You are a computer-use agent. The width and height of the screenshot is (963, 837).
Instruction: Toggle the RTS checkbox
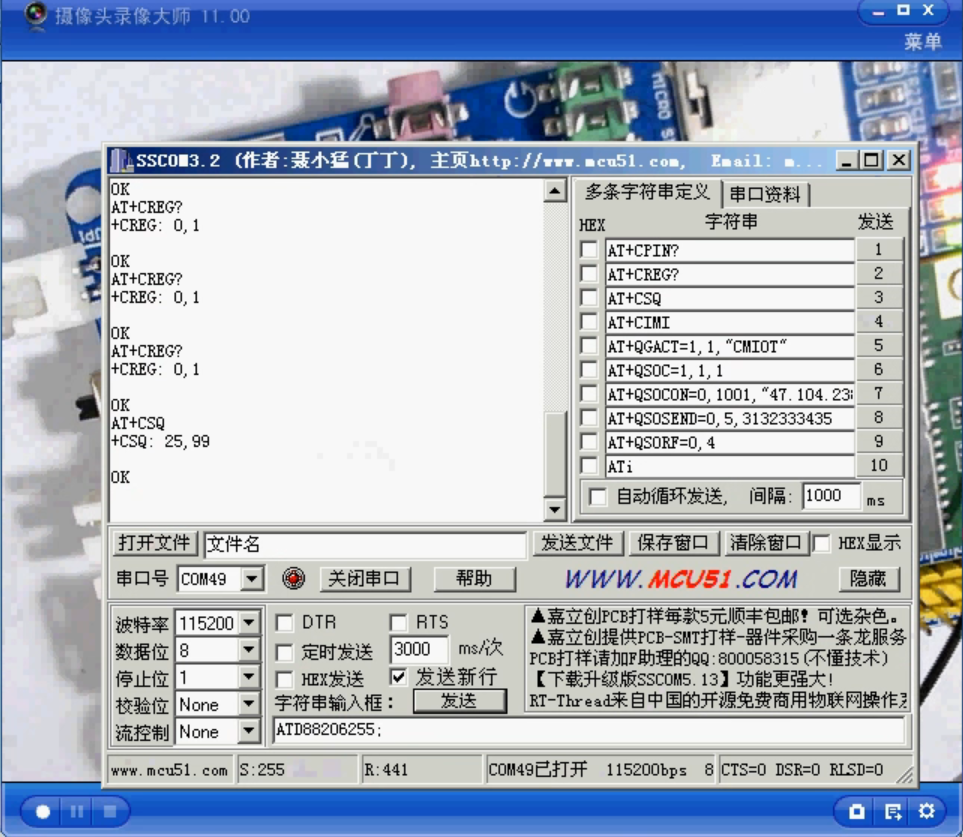pos(398,623)
